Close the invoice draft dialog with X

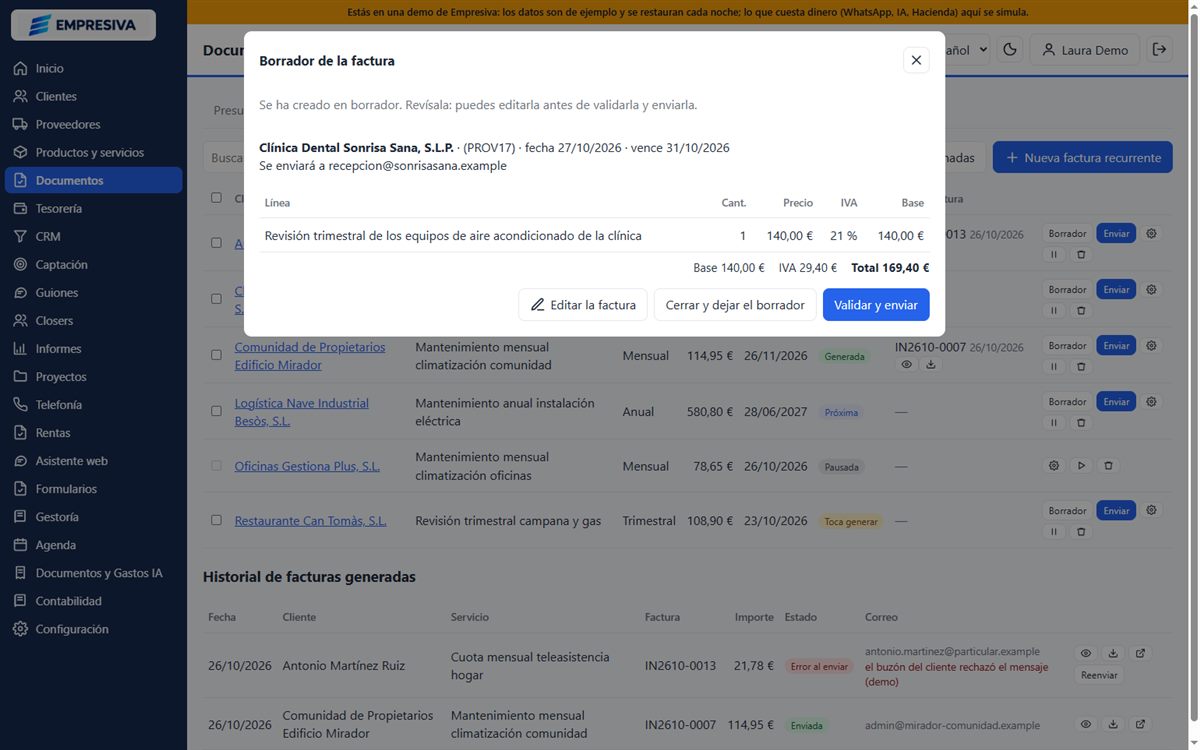click(x=916, y=60)
